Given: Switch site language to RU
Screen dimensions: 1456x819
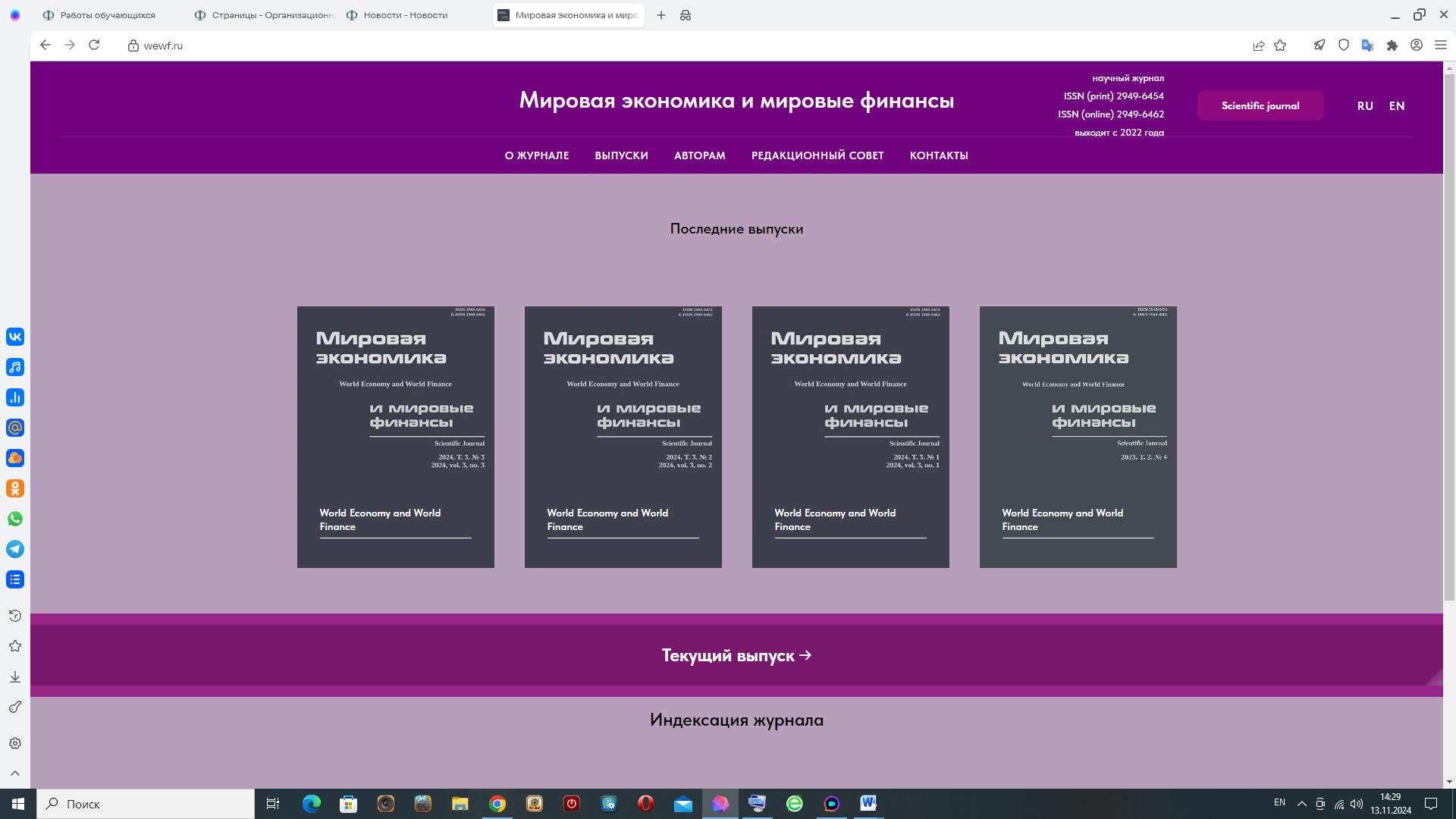Looking at the screenshot, I should click(1365, 106).
